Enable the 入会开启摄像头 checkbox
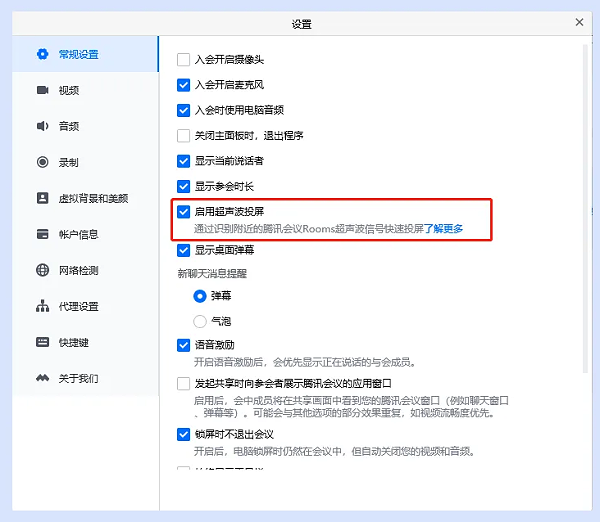Viewport: 600px width, 522px height. [x=184, y=60]
